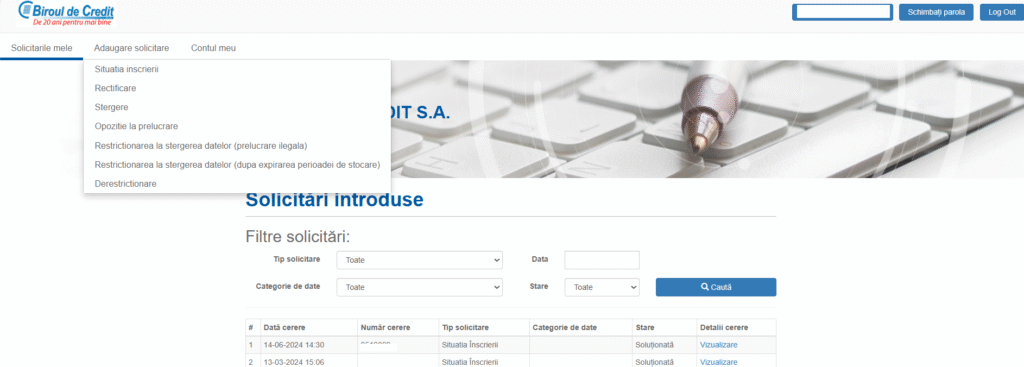Image resolution: width=1024 pixels, height=367 pixels.
Task: Click the Log Out button
Action: 1001,12
